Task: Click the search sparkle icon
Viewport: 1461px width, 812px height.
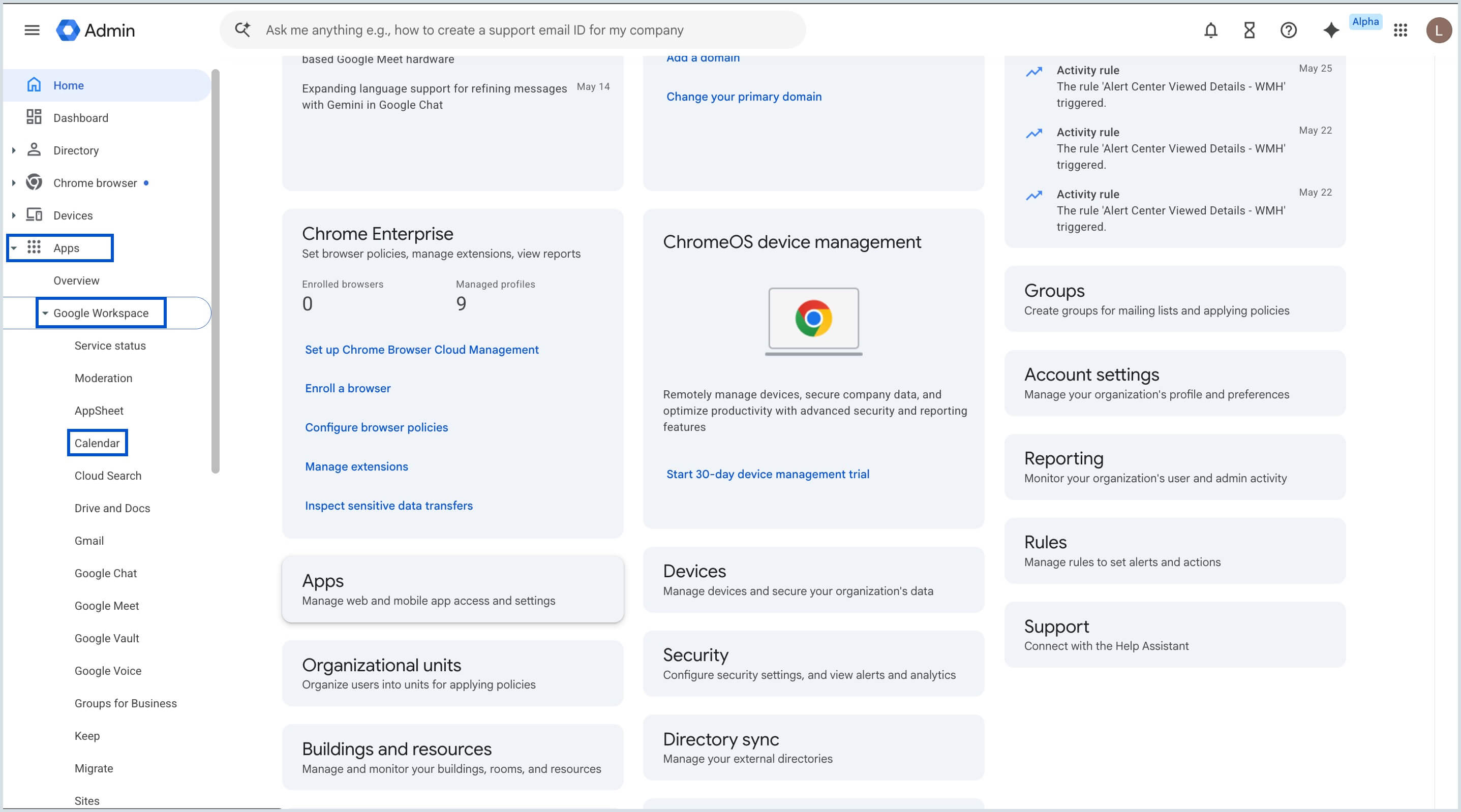Action: pyautogui.click(x=243, y=29)
